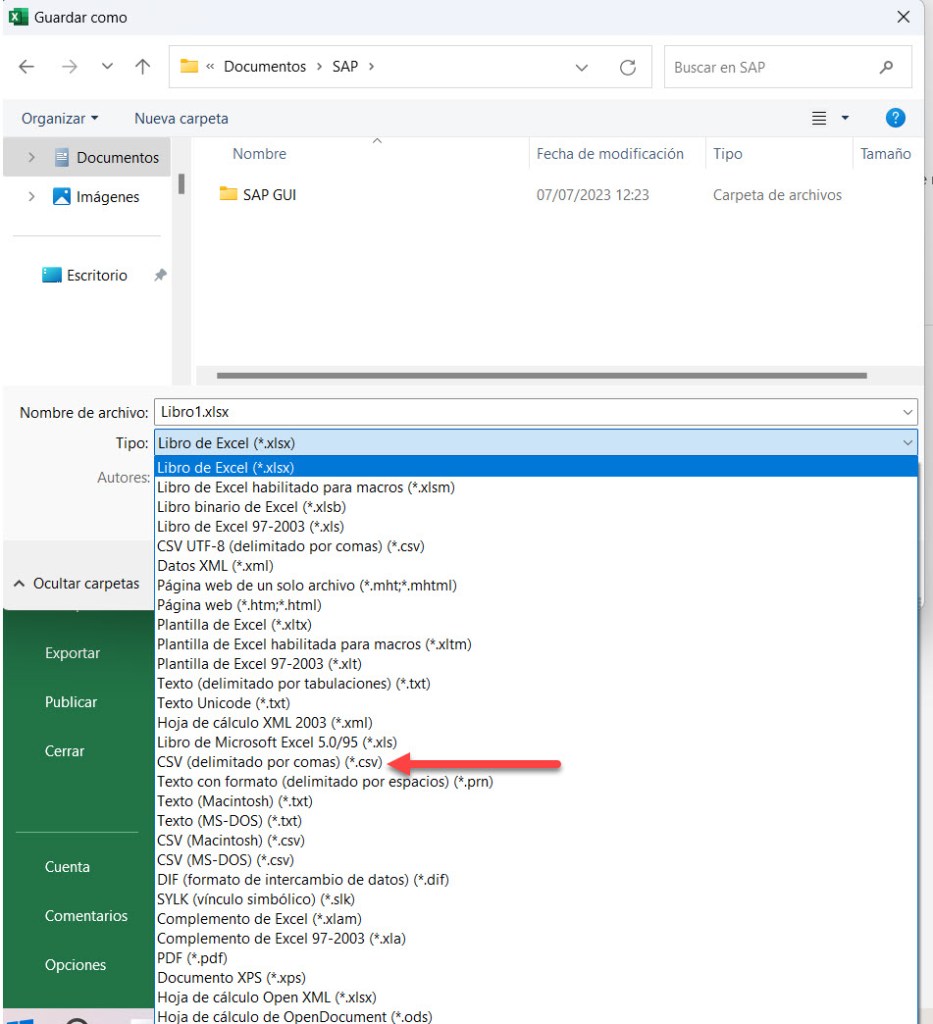Click the blue Help question mark icon
The width and height of the screenshot is (933, 1024).
895,118
